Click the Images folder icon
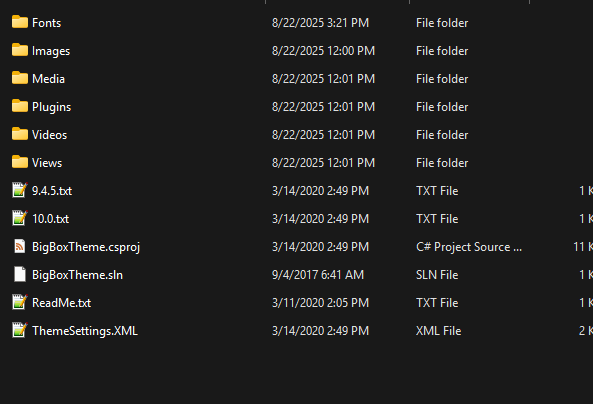 (20, 50)
